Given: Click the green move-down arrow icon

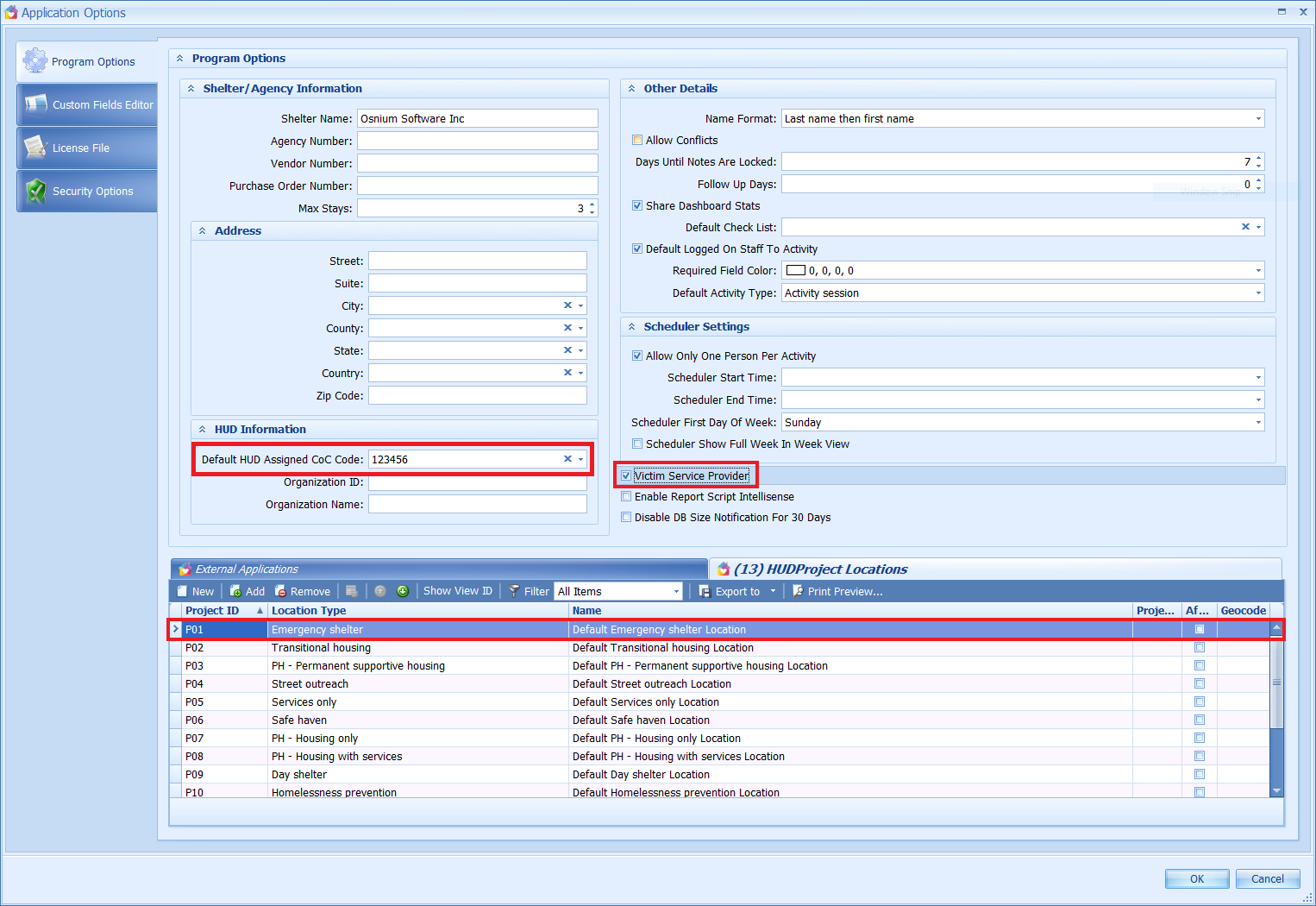Looking at the screenshot, I should (x=403, y=591).
